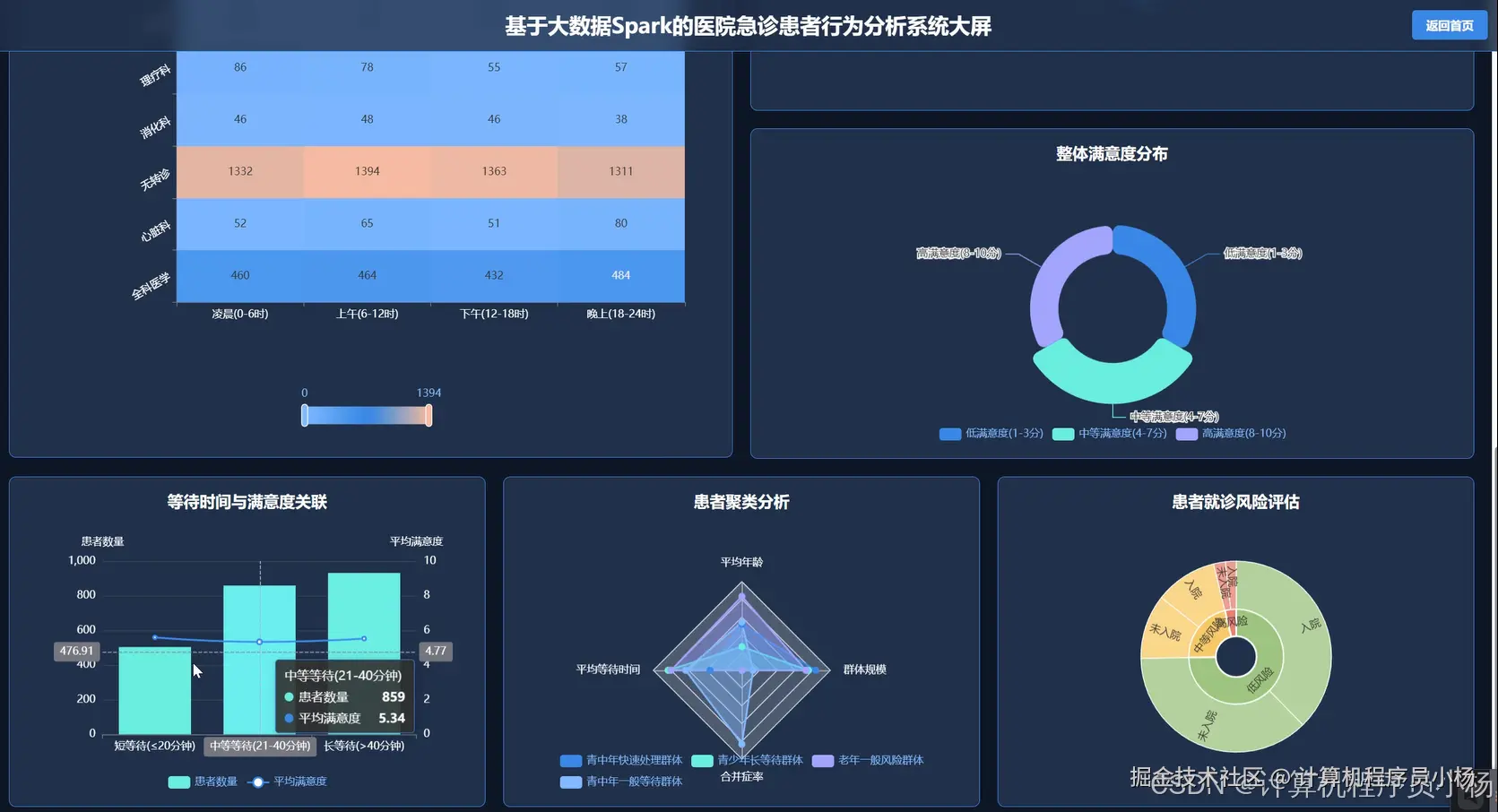The width and height of the screenshot is (1498, 812).
Task: Click the heatmap cell showing 1394
Action: click(367, 171)
